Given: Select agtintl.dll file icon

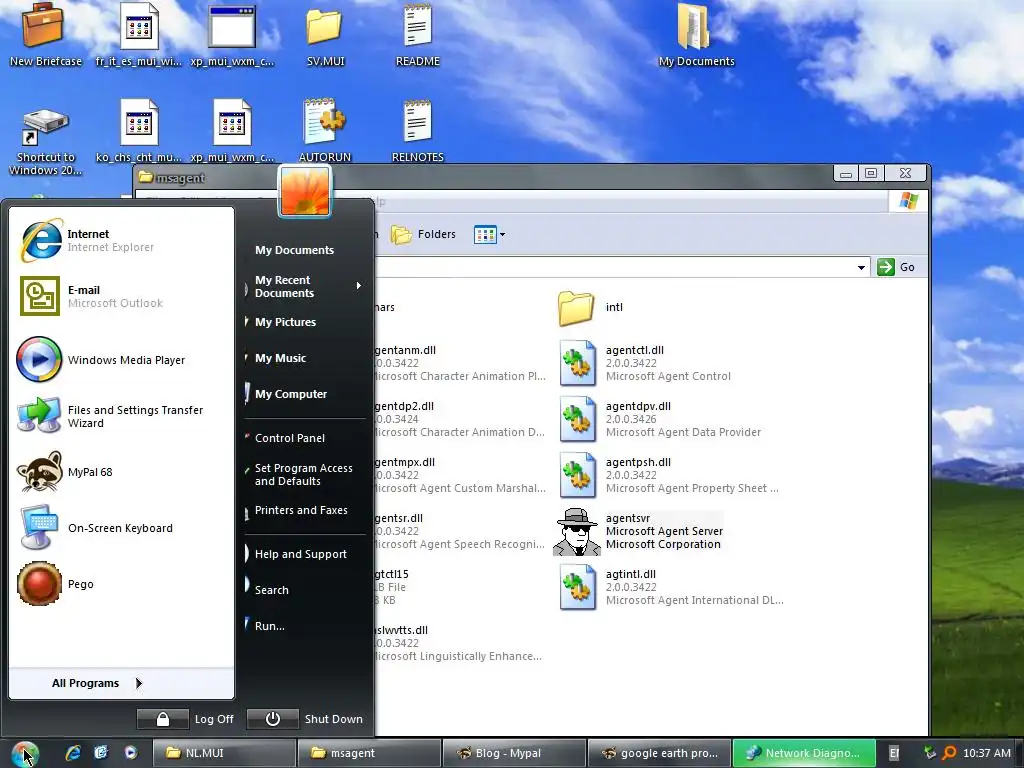Looking at the screenshot, I should click(577, 587).
